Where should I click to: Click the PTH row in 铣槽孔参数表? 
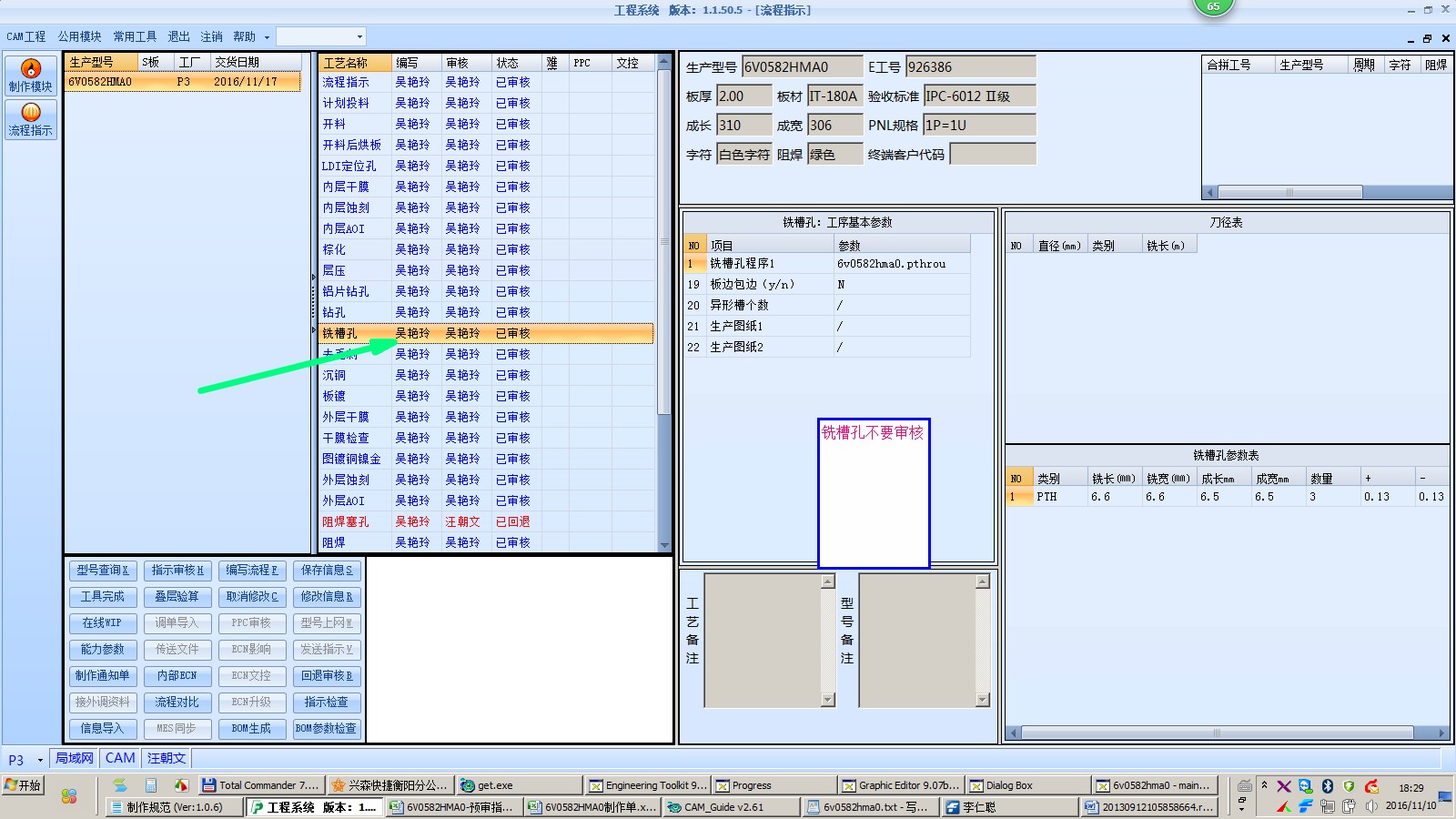coord(1228,497)
